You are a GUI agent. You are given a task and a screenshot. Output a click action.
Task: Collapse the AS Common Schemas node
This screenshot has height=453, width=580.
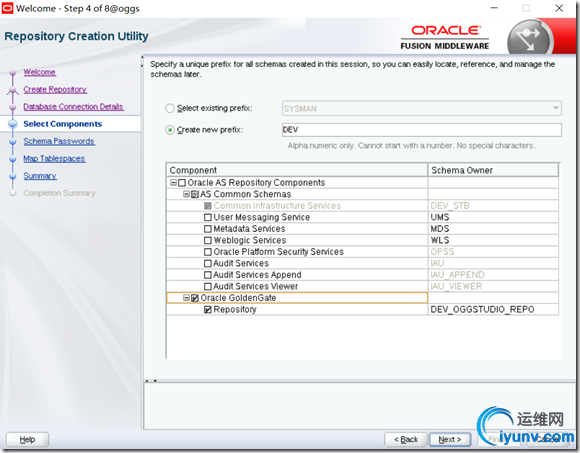[186, 194]
